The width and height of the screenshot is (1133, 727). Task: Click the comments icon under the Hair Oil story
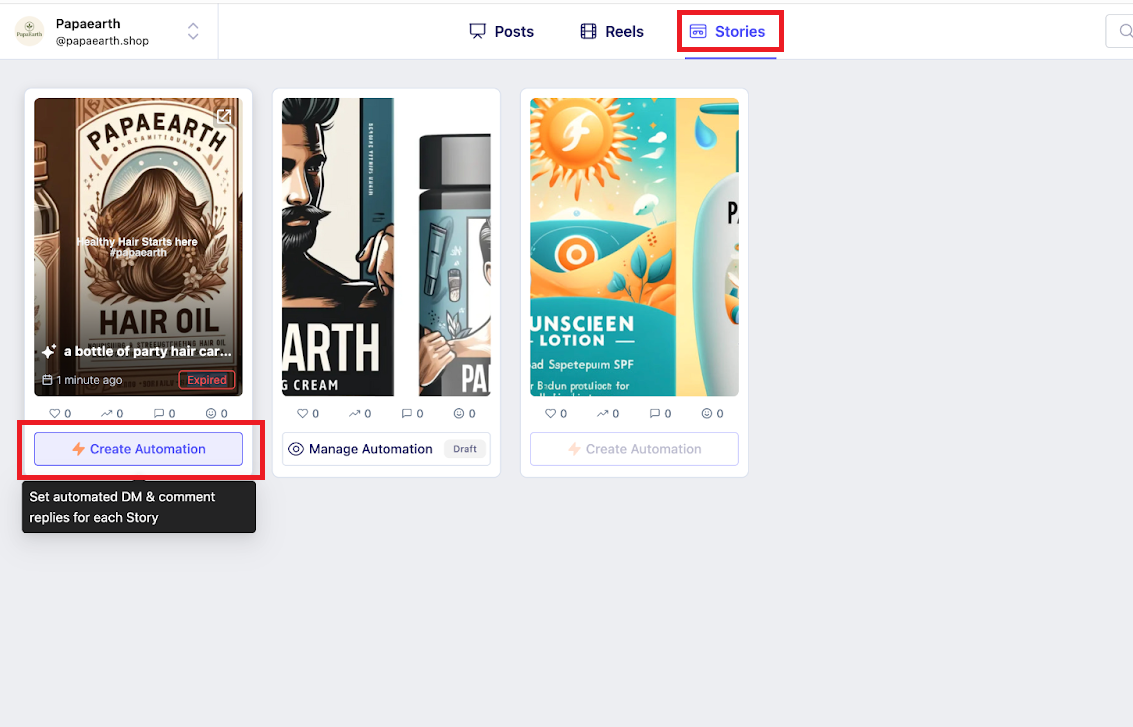(159, 413)
